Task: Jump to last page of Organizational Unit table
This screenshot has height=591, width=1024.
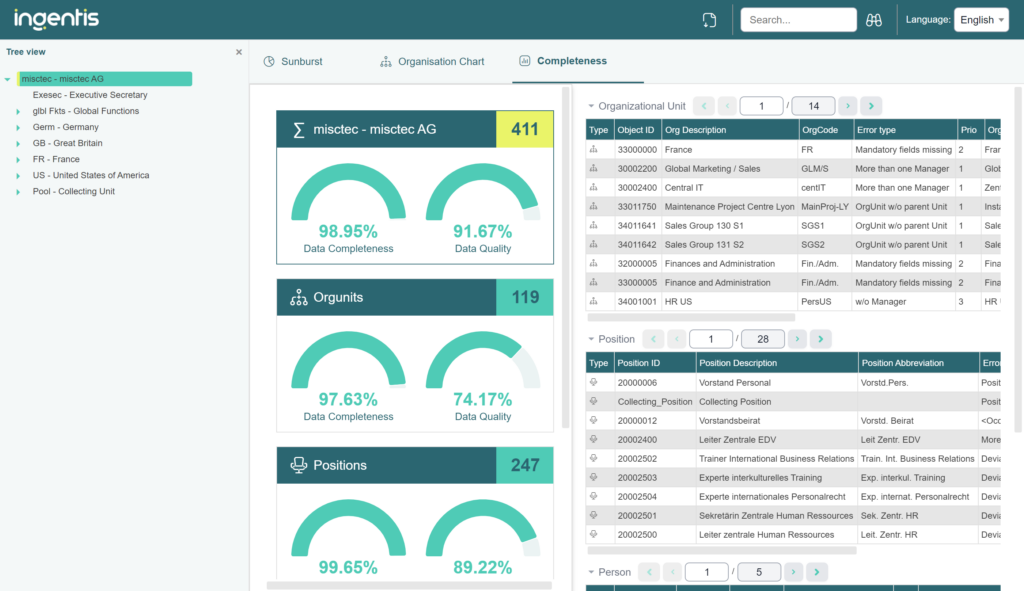Action: tap(871, 106)
